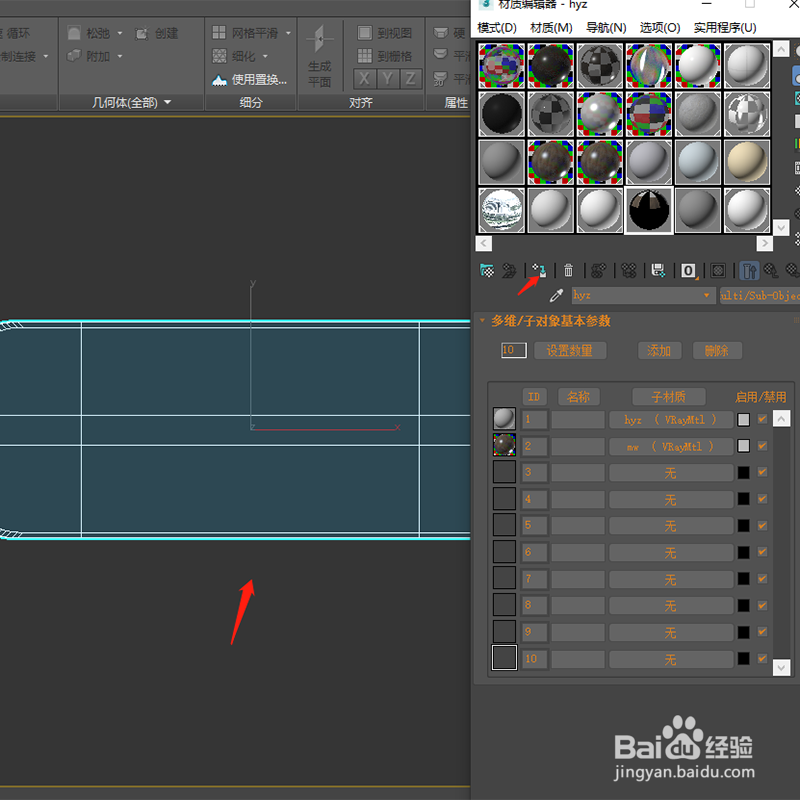
Task: Open the 实用程序(U) menu
Action: coord(725,28)
